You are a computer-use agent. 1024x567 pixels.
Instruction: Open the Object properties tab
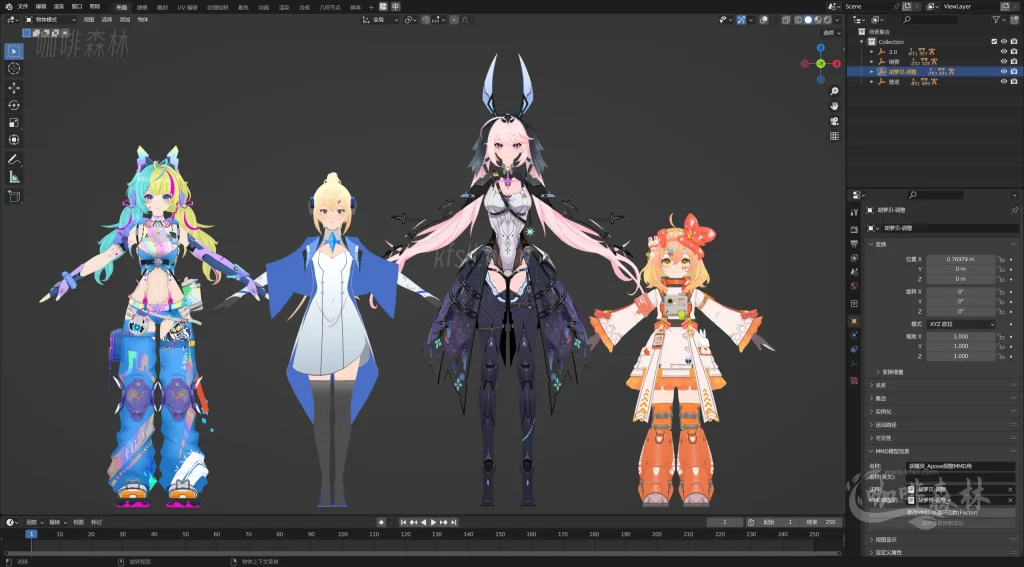[854, 321]
